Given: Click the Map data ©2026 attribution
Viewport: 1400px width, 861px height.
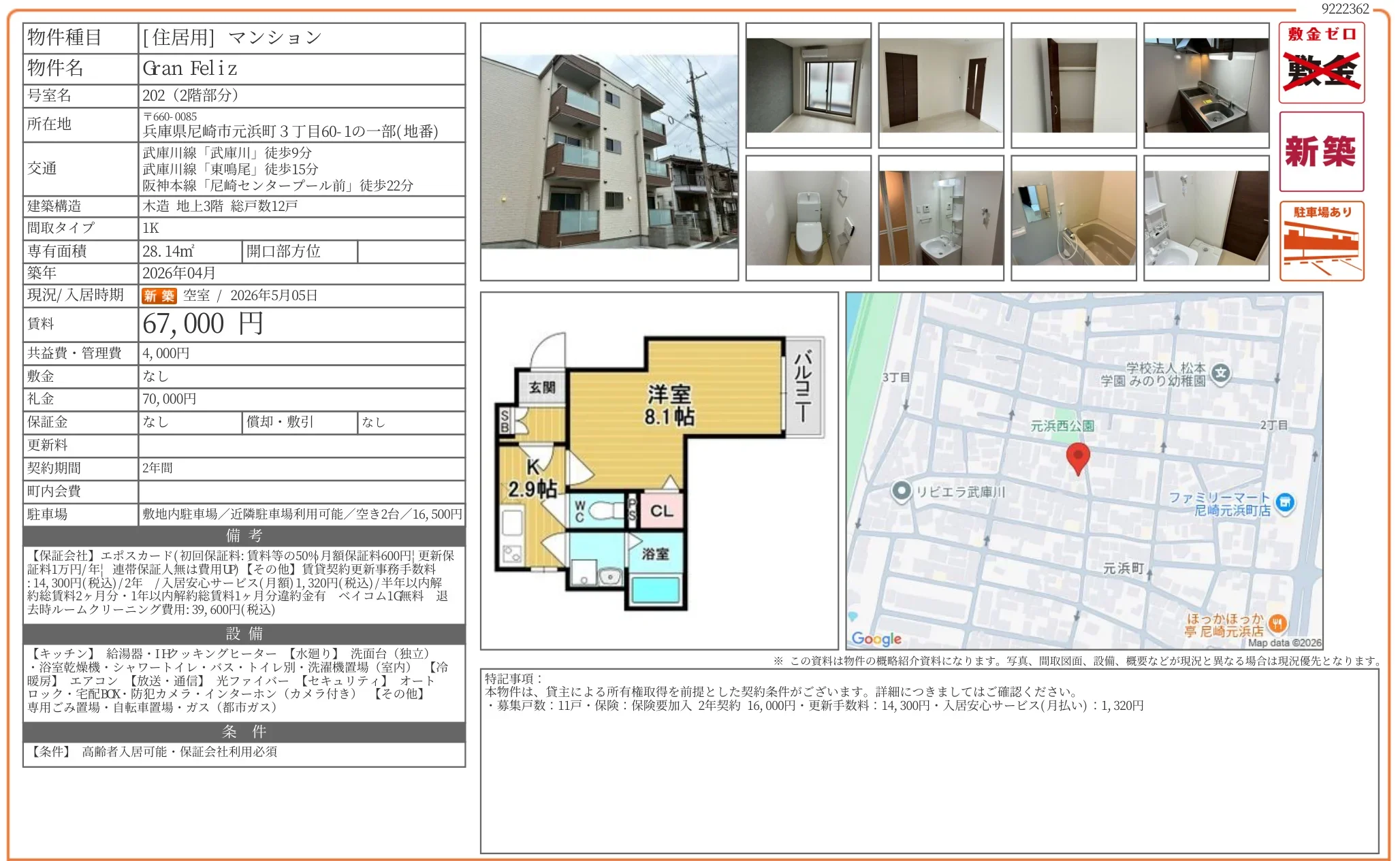Looking at the screenshot, I should pyautogui.click(x=1284, y=643).
